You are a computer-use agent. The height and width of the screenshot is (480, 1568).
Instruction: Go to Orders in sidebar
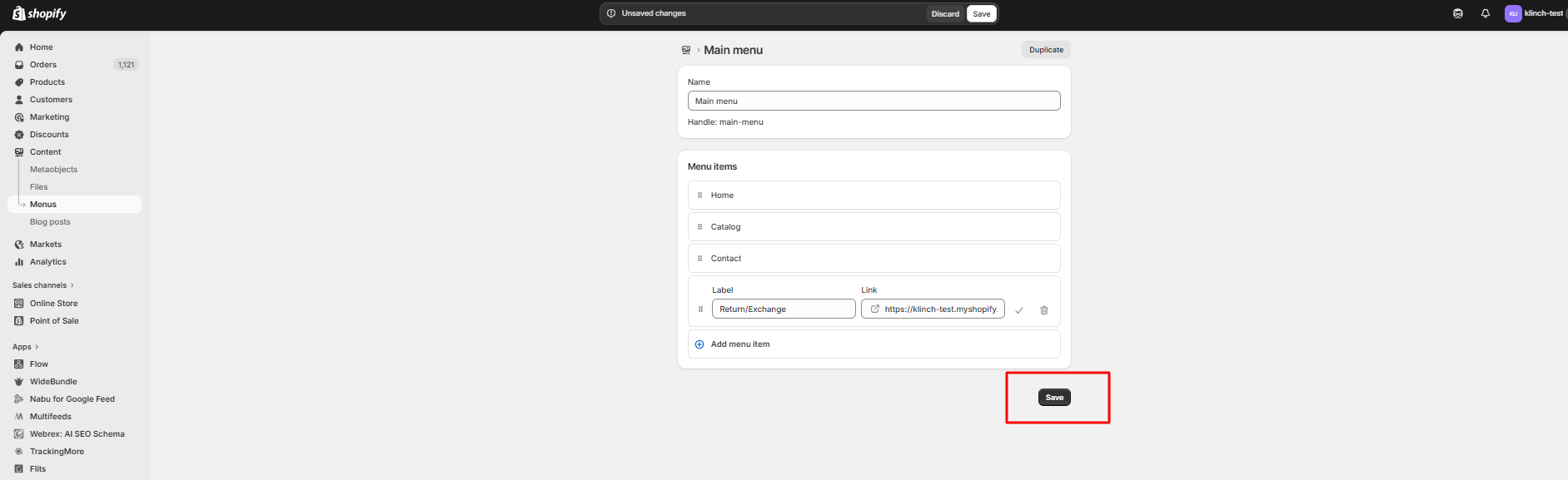[x=43, y=65]
